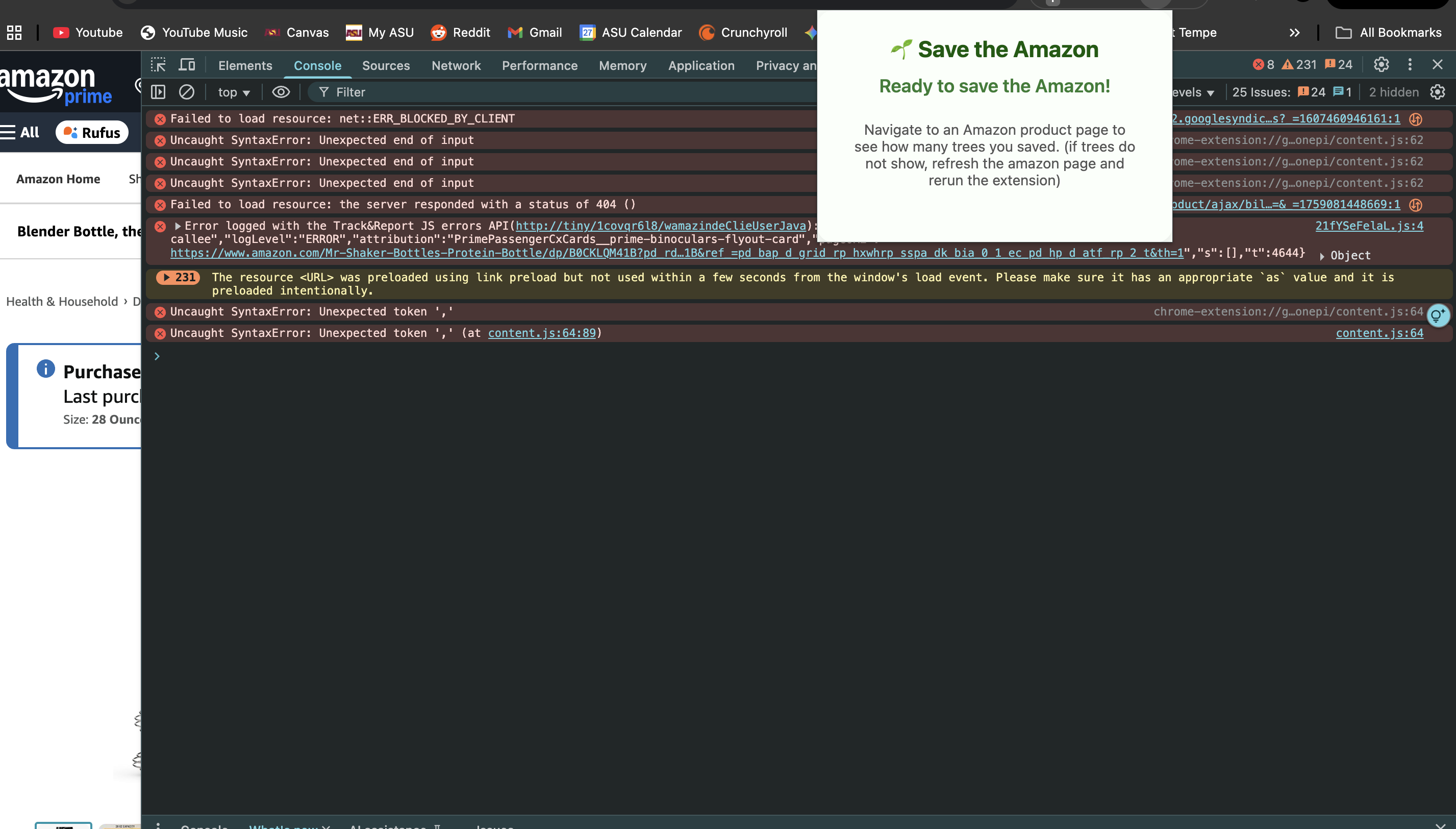Expand the Track&Report error log entry
The image size is (1456, 829).
178,226
